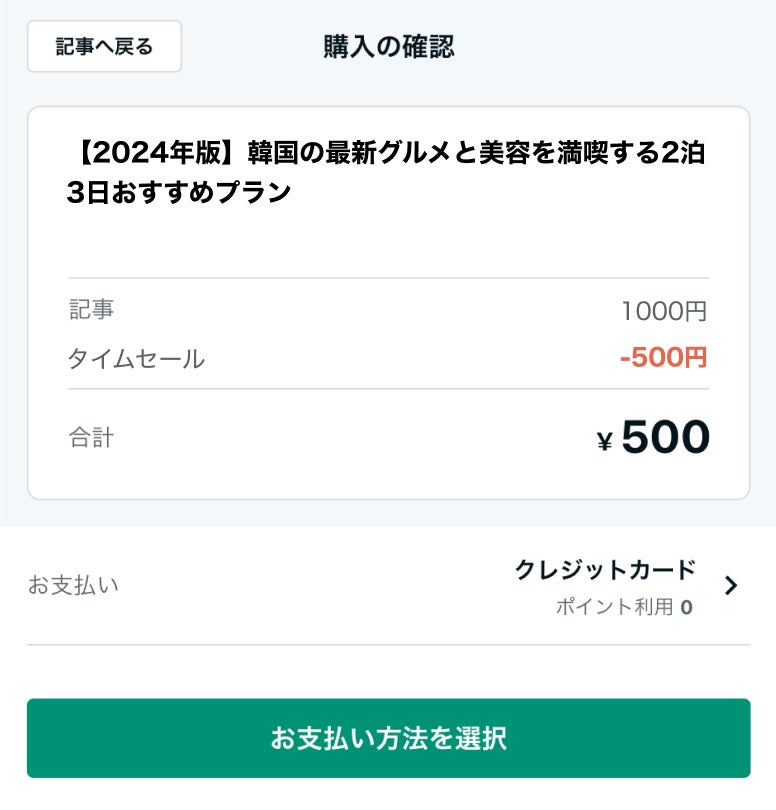Click the bold 500 total amount
Screen dimensions: 776x810
pos(665,437)
